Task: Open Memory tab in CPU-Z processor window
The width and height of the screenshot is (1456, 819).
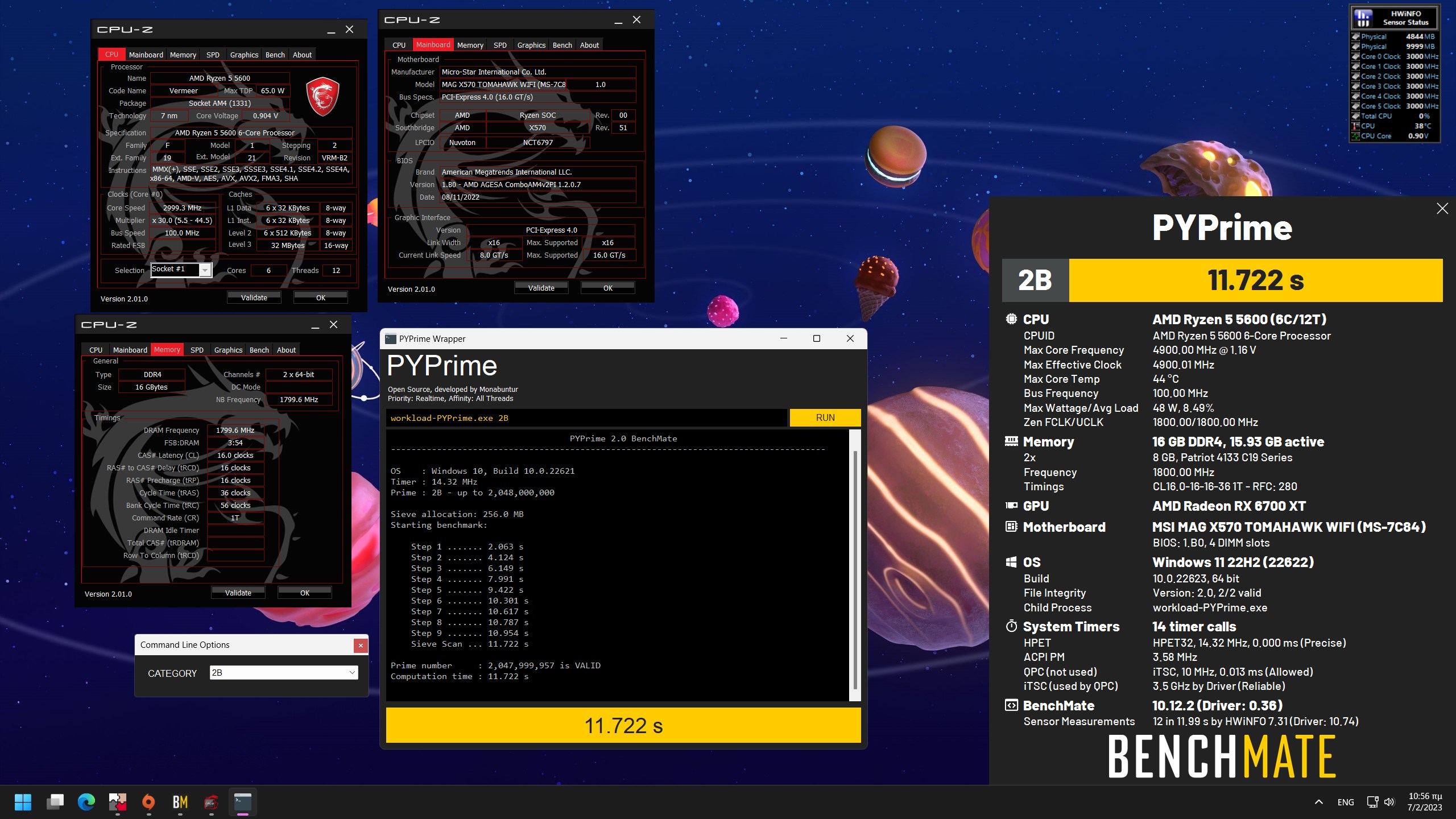Action: [183, 55]
